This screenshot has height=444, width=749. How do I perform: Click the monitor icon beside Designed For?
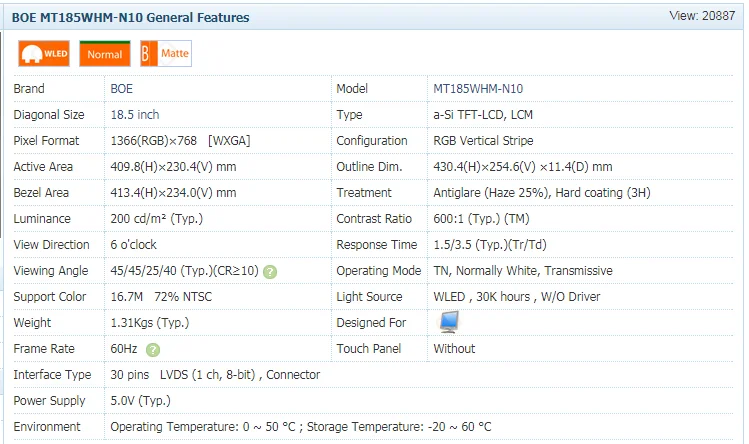point(449,322)
